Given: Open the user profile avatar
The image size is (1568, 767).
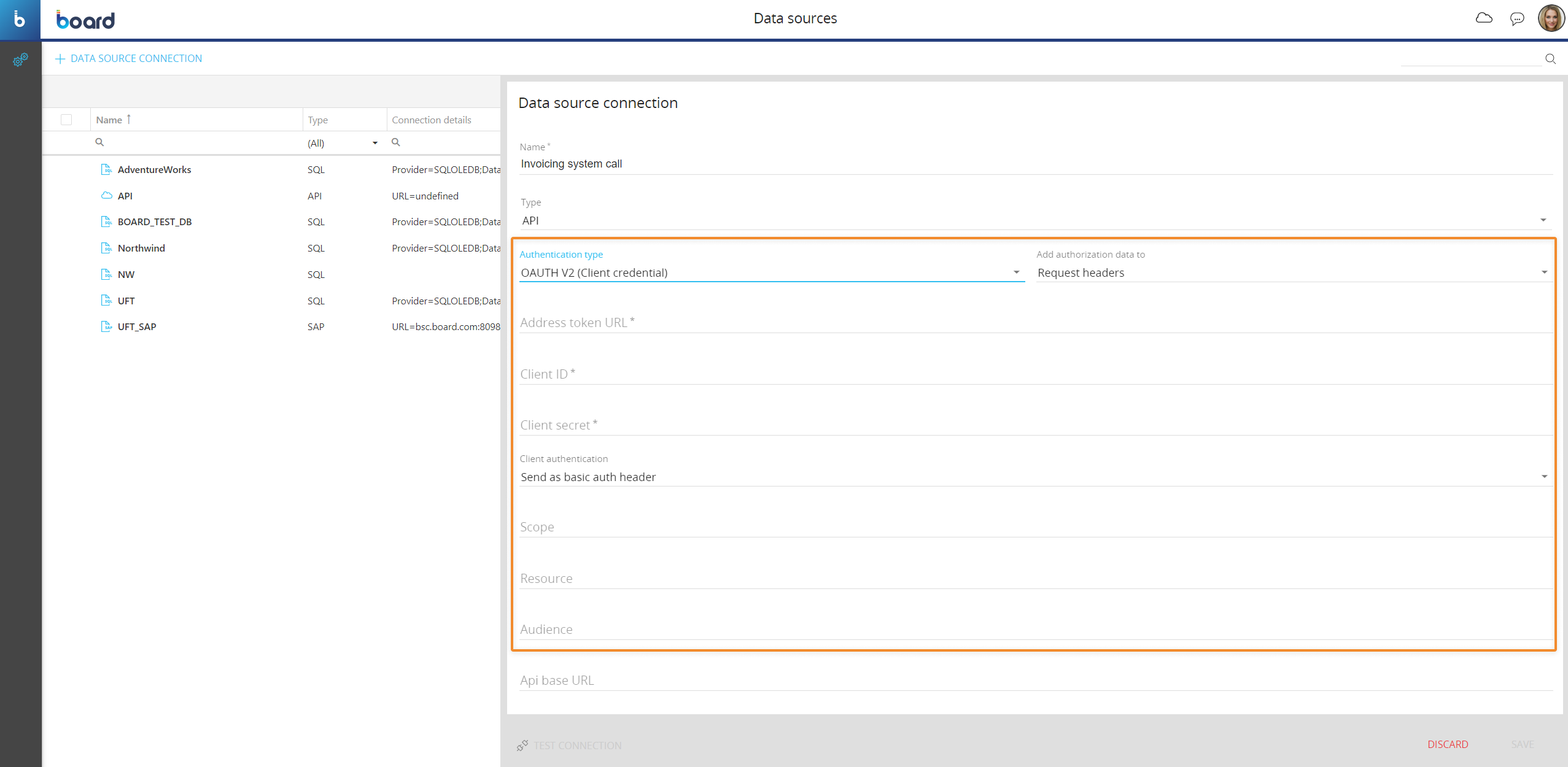Looking at the screenshot, I should (x=1551, y=18).
